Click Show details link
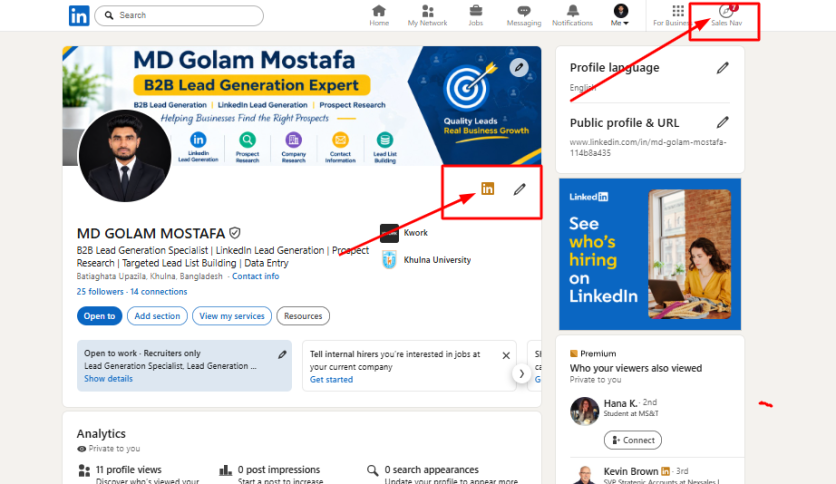836x484 pixels. click(x=108, y=378)
